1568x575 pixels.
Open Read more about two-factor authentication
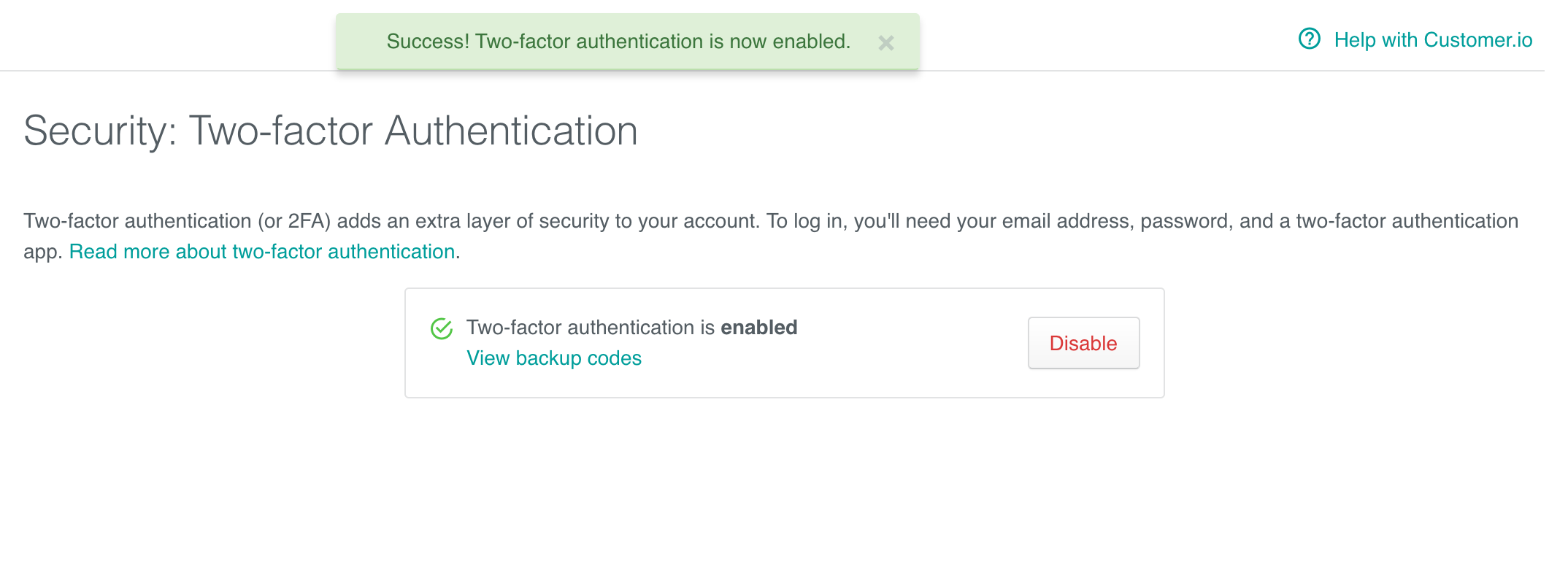(262, 252)
